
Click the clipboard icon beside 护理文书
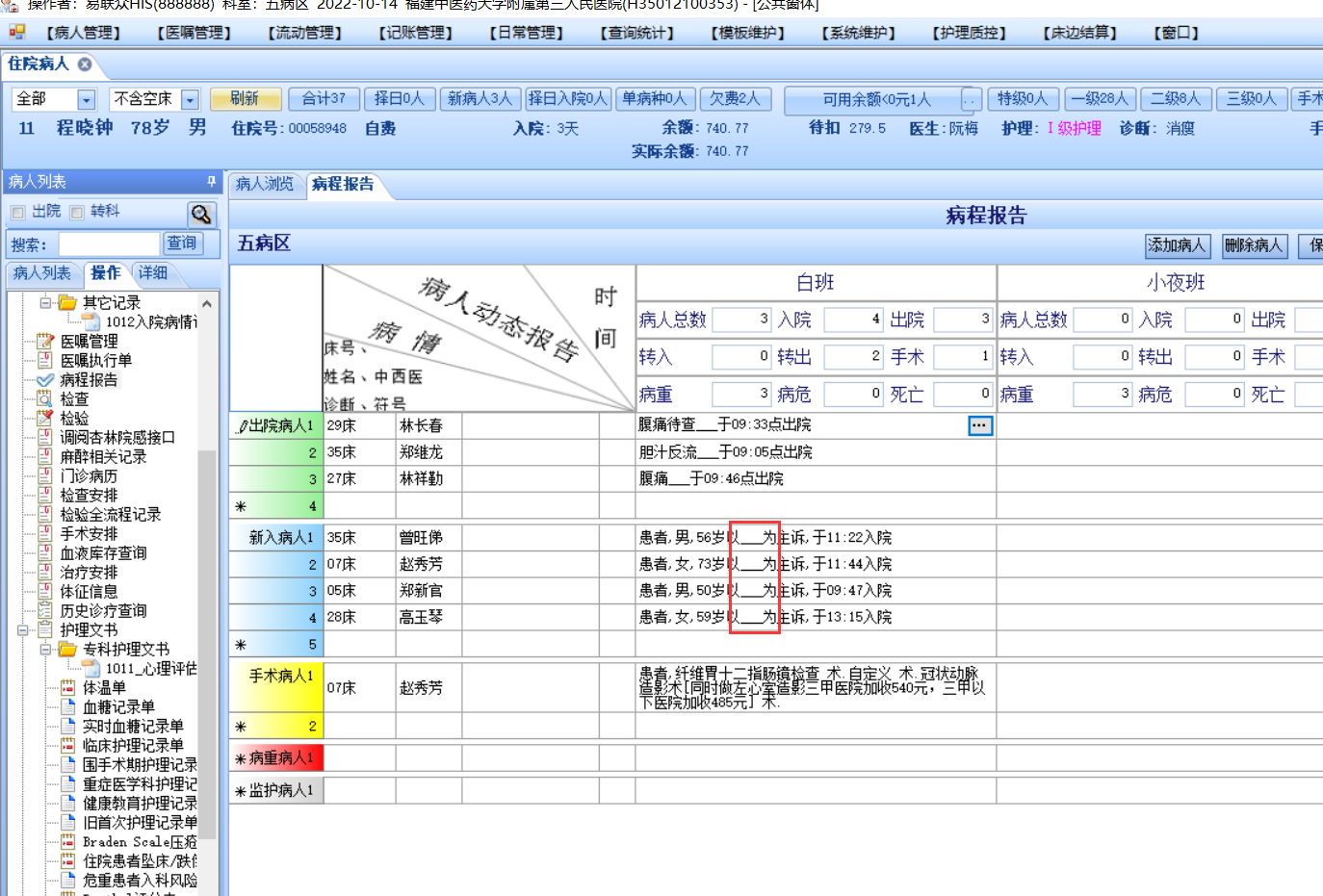(x=44, y=629)
